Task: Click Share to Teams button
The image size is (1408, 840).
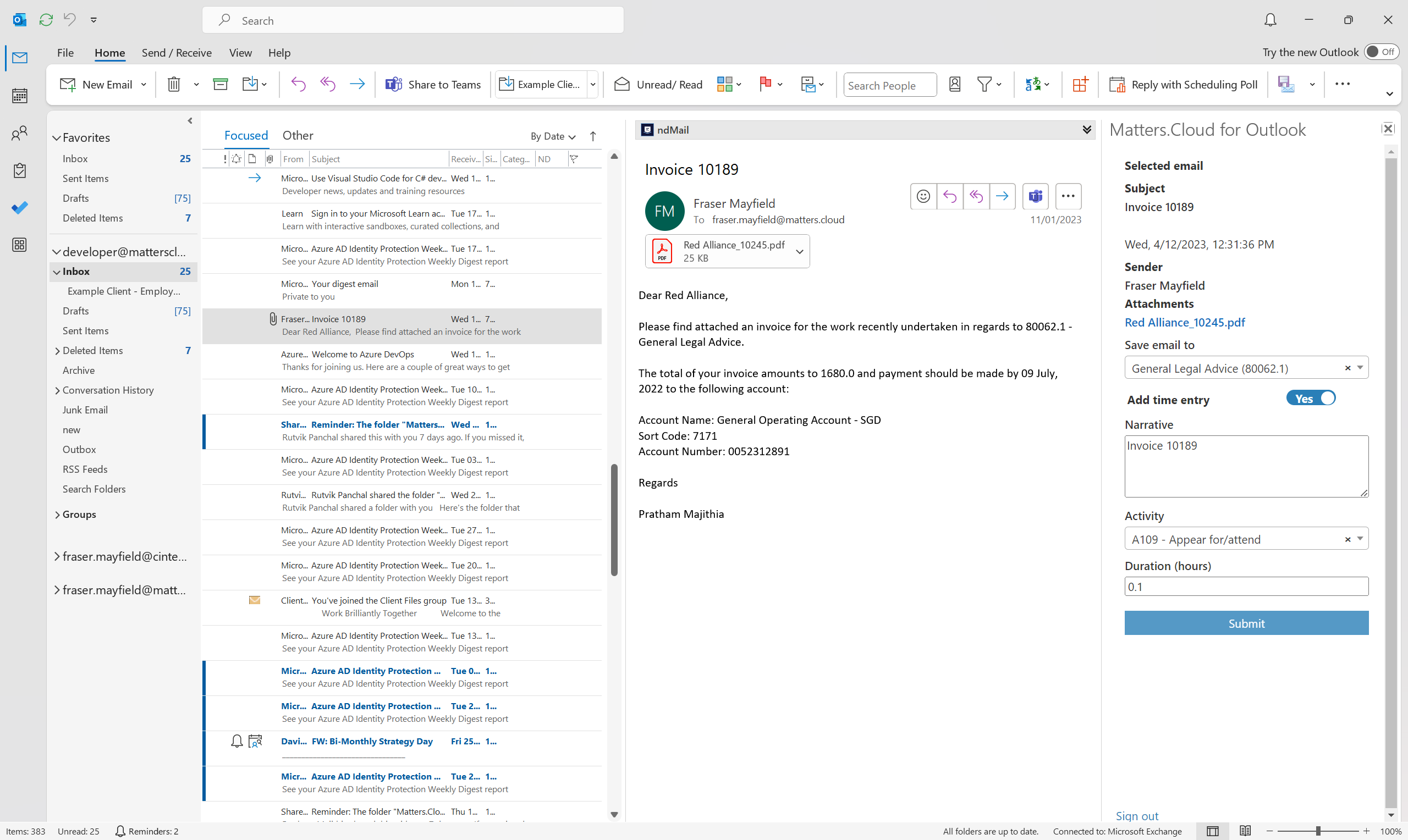Action: [432, 84]
